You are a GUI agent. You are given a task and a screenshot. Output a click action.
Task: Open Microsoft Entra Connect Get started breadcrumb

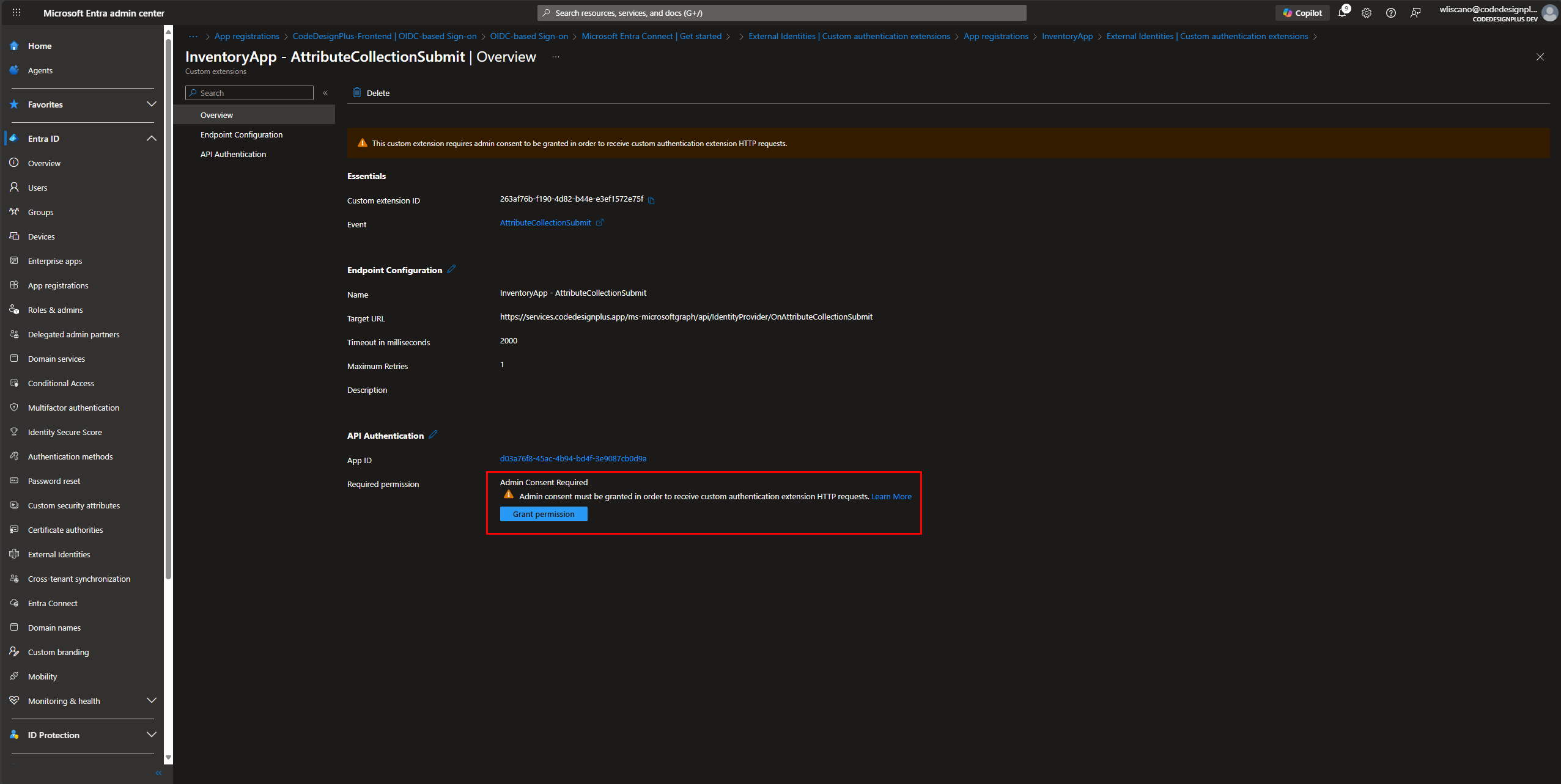[651, 36]
